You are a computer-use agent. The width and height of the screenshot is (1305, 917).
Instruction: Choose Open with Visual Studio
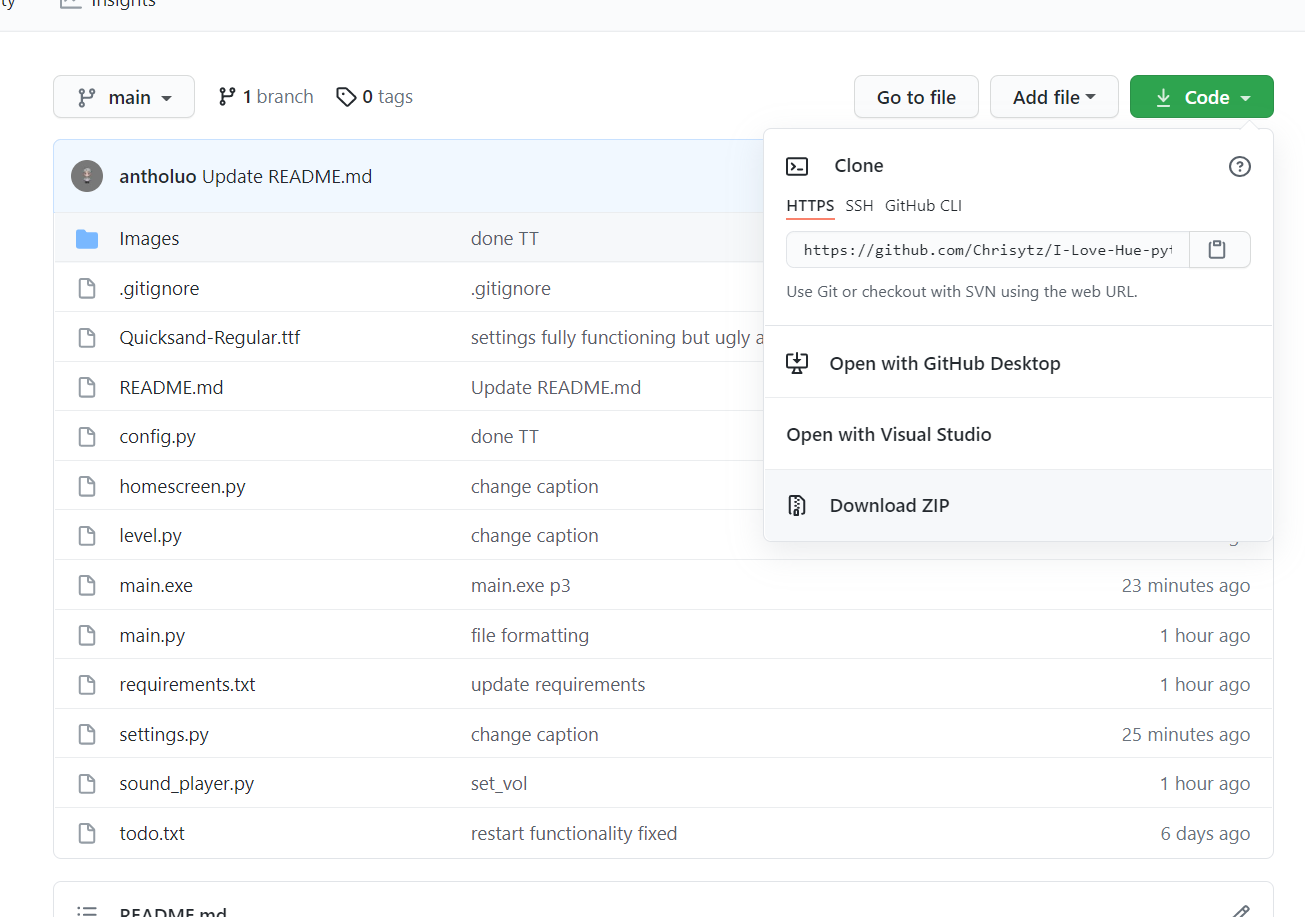click(1018, 434)
